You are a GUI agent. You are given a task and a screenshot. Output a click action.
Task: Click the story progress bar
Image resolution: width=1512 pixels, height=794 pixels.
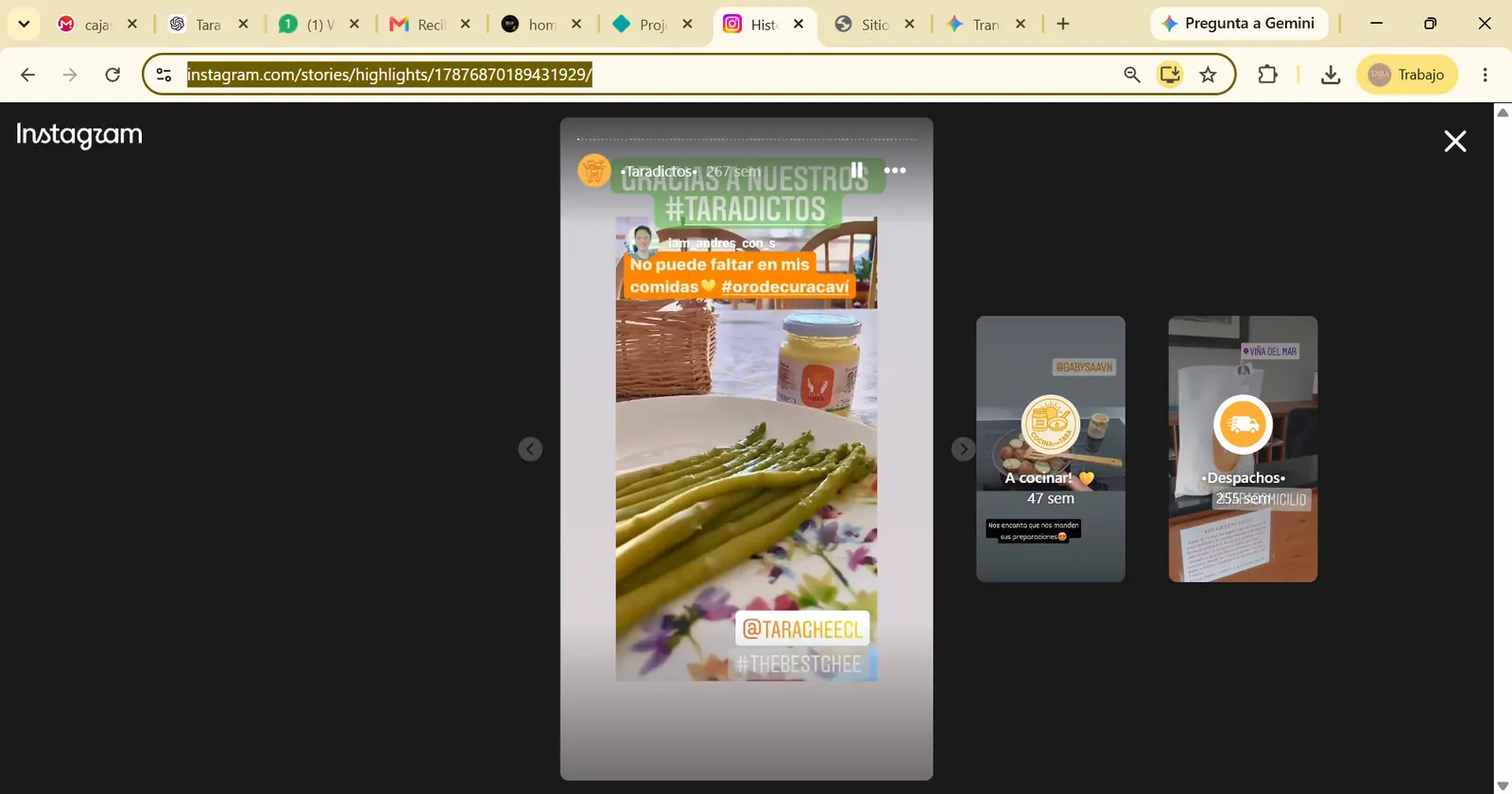click(747, 139)
